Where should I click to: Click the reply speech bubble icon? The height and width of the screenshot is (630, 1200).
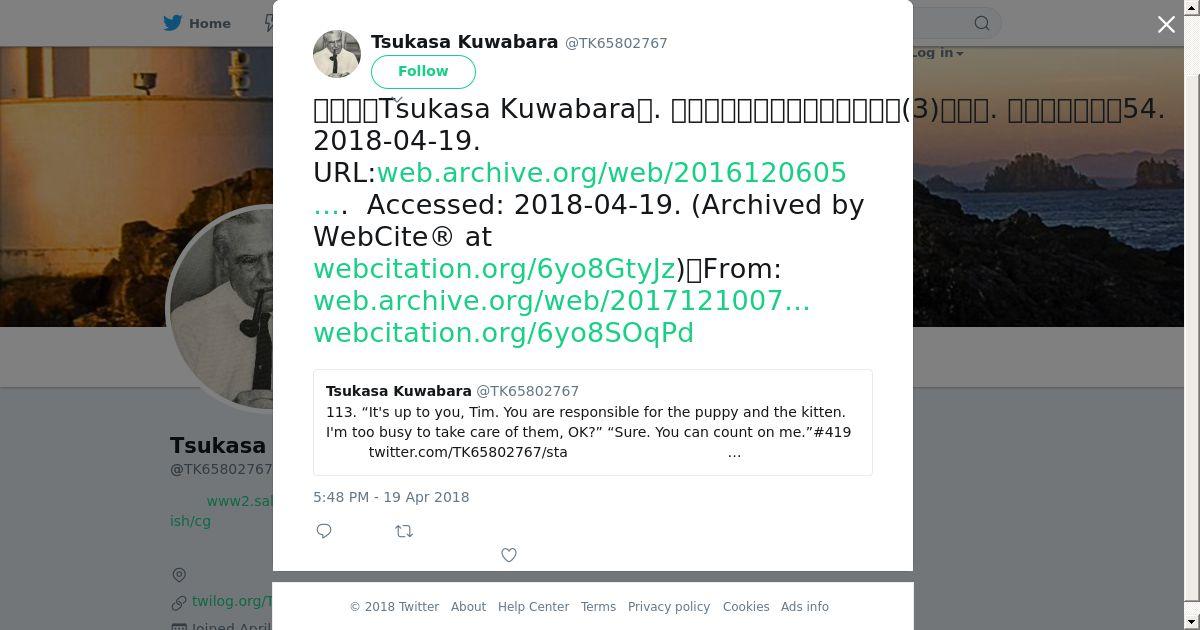click(324, 531)
